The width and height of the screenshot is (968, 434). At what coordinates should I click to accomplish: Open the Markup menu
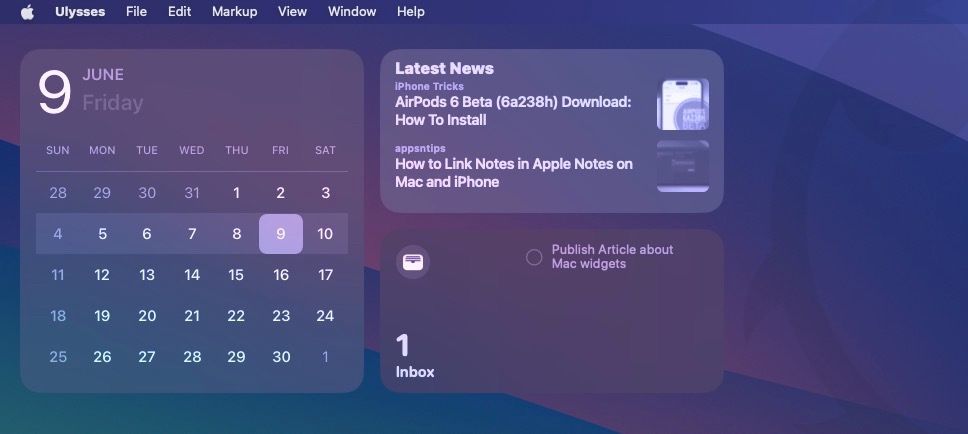tap(235, 12)
